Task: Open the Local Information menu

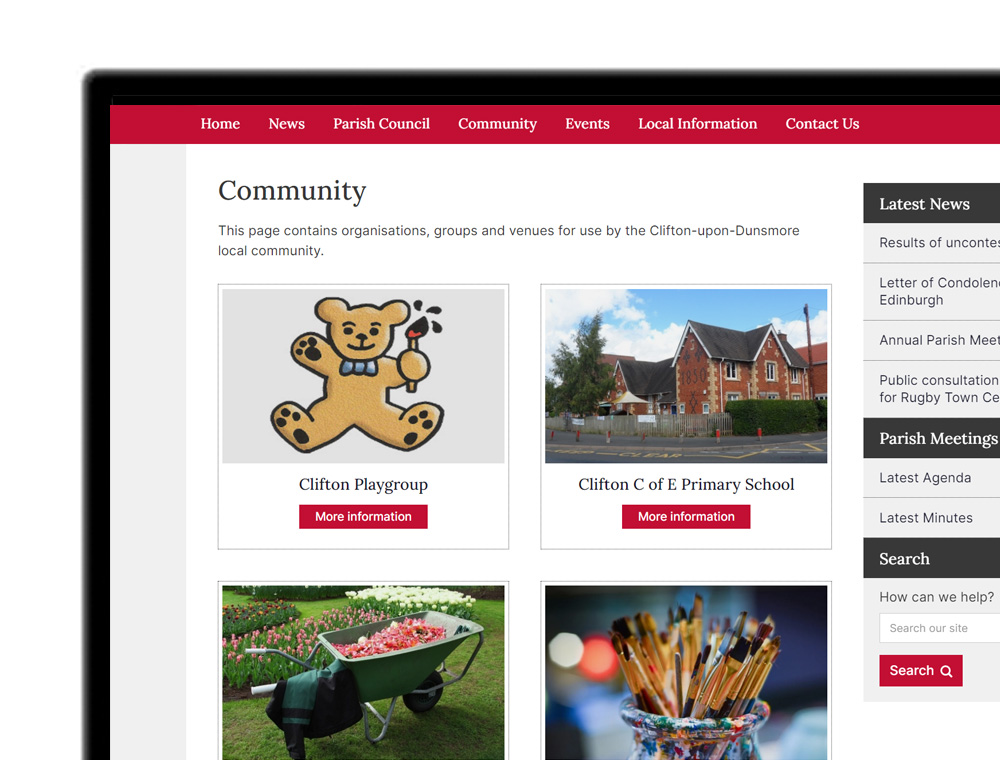Action: (x=698, y=124)
